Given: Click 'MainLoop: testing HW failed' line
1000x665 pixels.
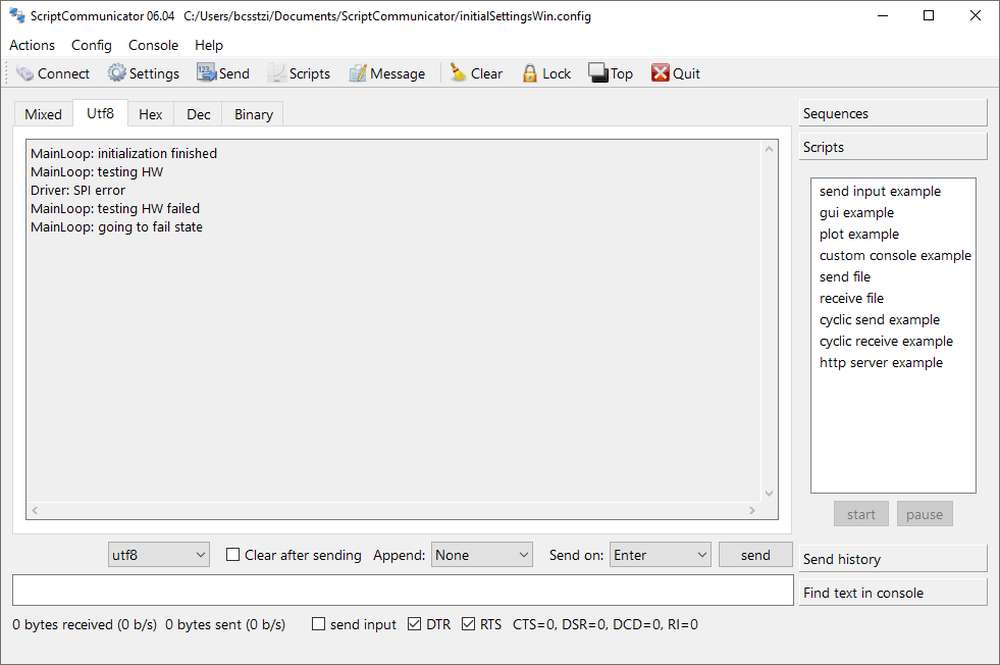Looking at the screenshot, I should (x=115, y=208).
